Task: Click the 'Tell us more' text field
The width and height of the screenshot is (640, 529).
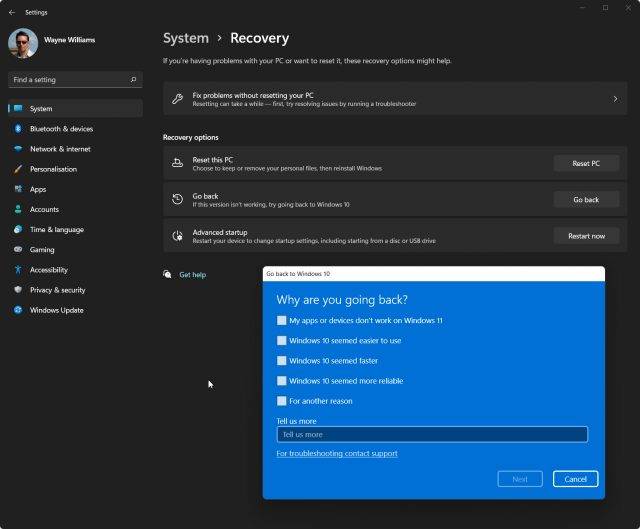Action: [432, 435]
